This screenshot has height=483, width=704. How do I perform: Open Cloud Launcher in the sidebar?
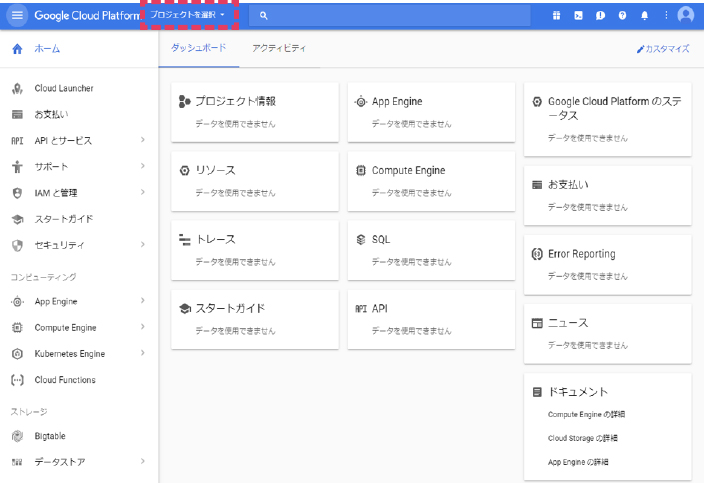(x=64, y=89)
